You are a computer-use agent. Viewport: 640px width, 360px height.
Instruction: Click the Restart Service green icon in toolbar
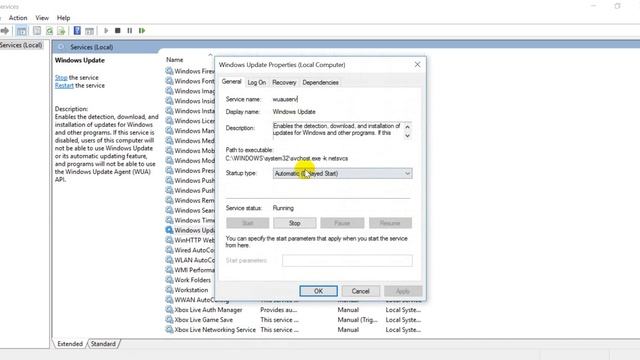pyautogui.click(x=142, y=31)
